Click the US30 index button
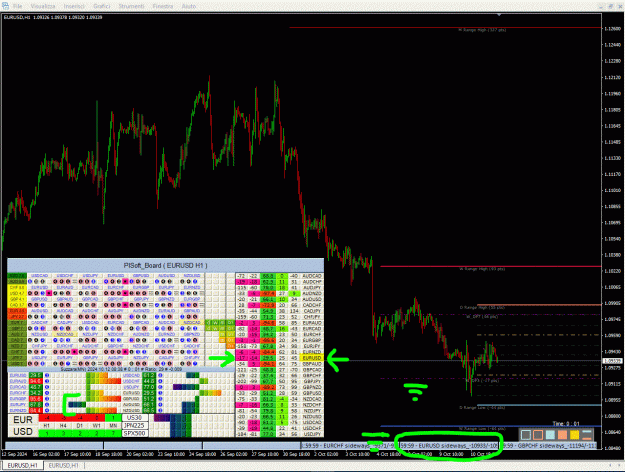The height and width of the screenshot is (472, 625). pos(135,418)
